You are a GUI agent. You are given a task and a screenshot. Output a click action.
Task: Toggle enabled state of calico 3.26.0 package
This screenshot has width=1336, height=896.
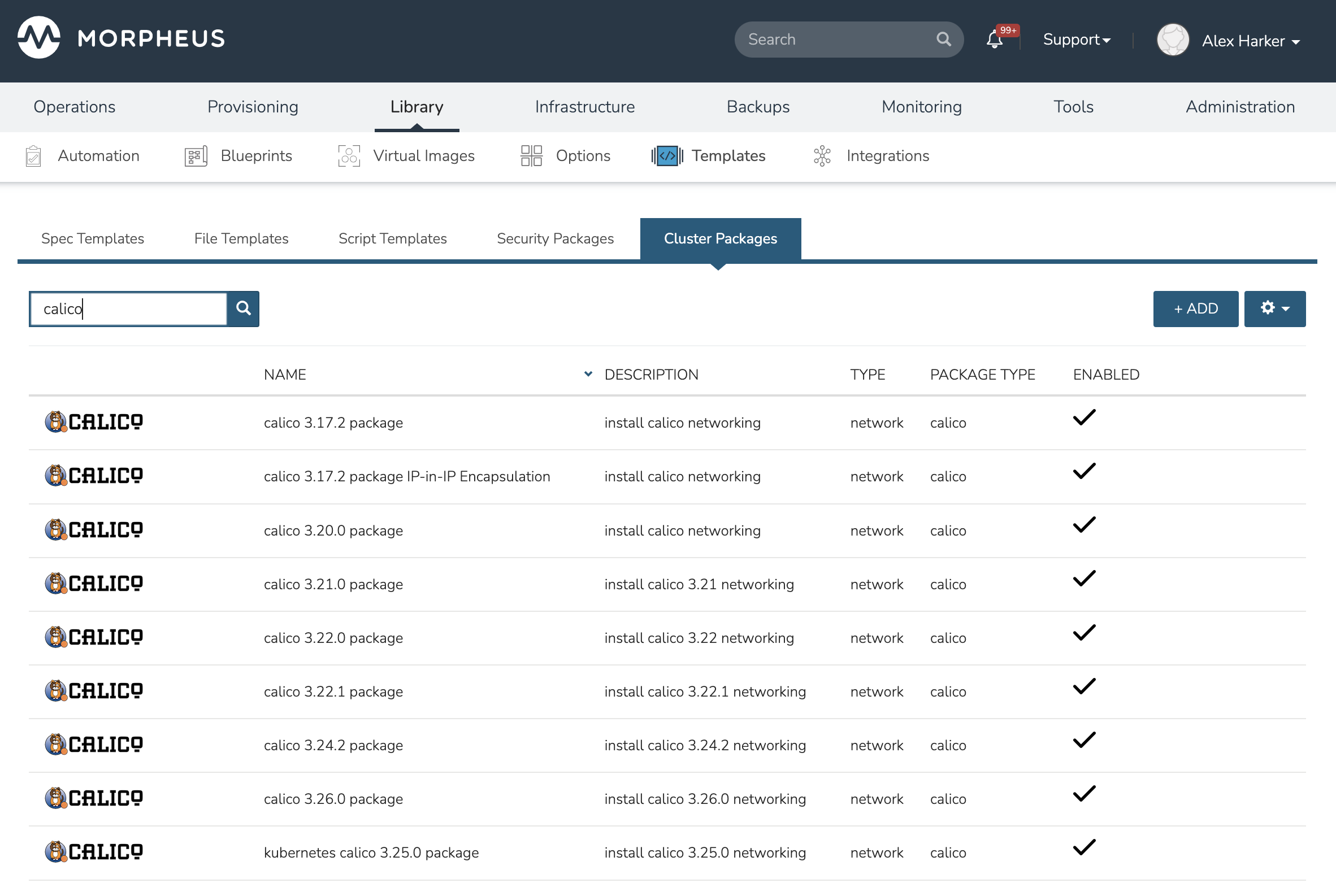1084,794
